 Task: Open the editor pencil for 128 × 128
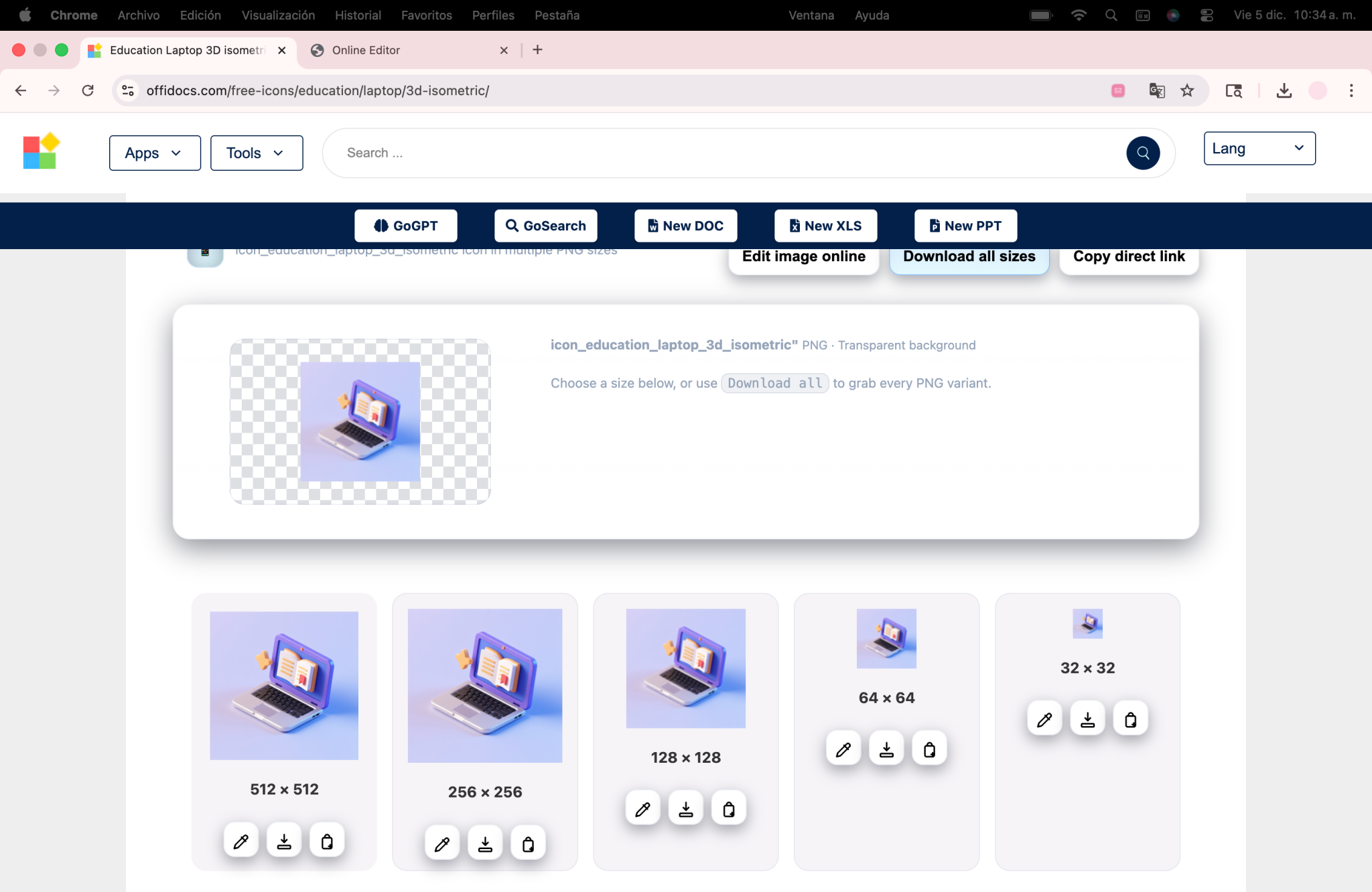tap(643, 809)
